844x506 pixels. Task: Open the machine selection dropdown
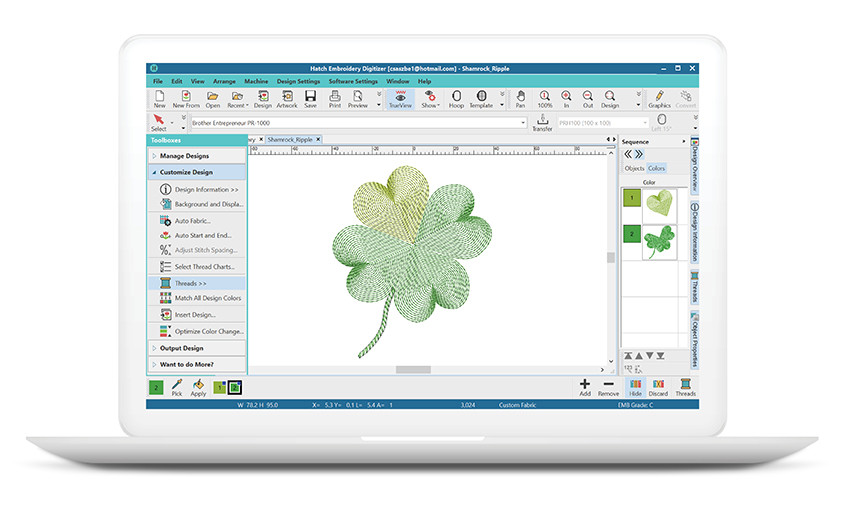(521, 123)
